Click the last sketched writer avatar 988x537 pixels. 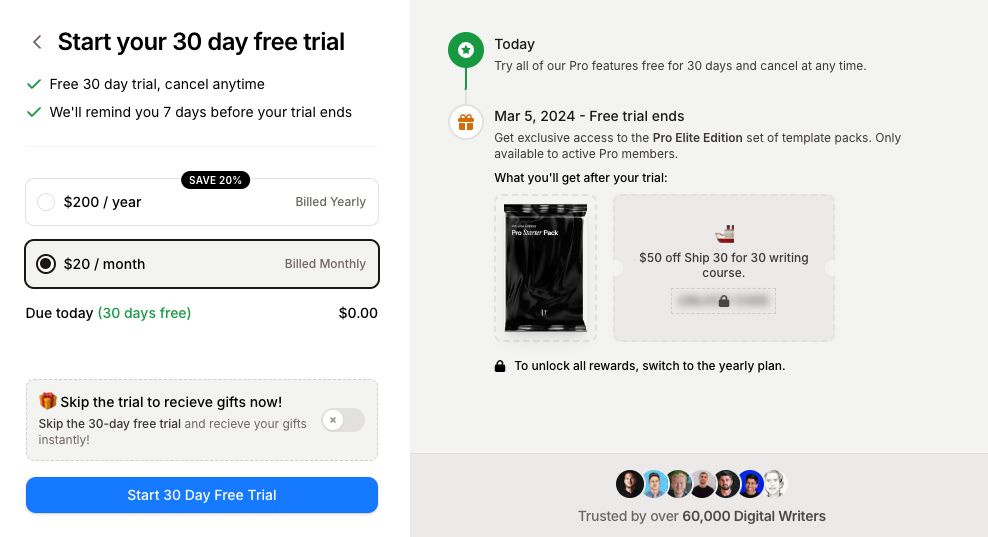pos(775,484)
